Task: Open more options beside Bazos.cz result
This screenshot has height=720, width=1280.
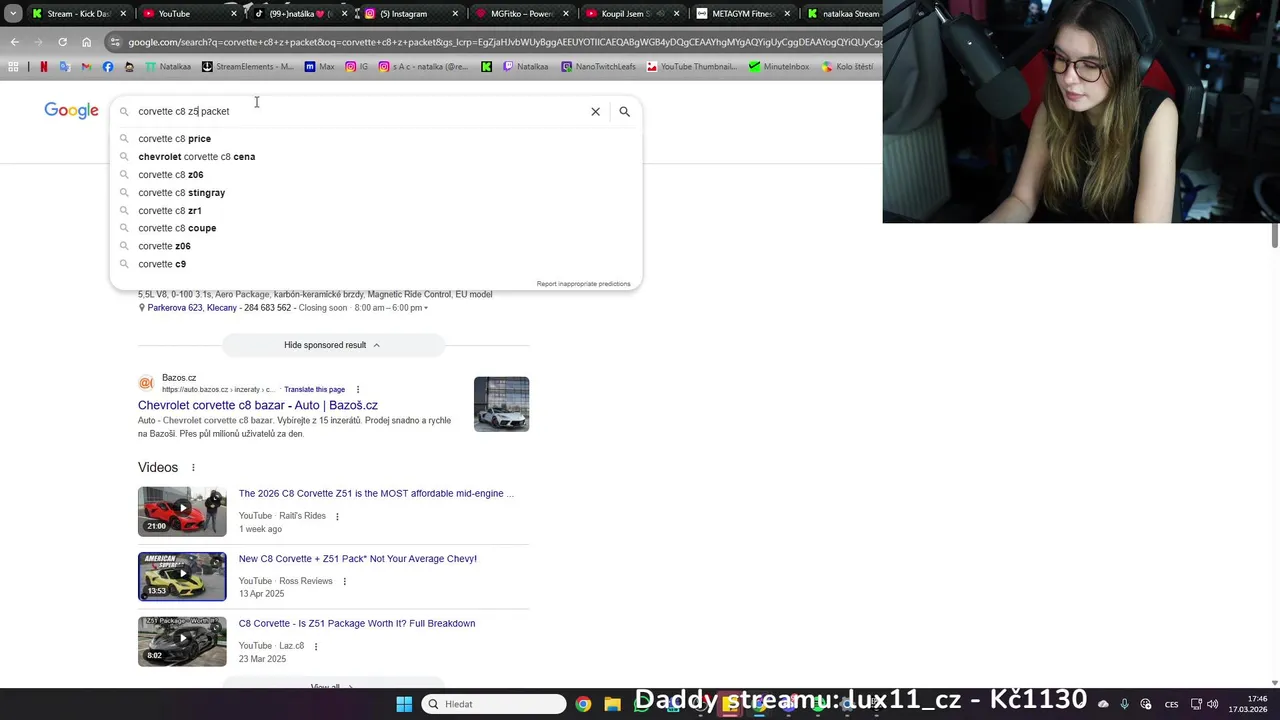Action: click(358, 389)
